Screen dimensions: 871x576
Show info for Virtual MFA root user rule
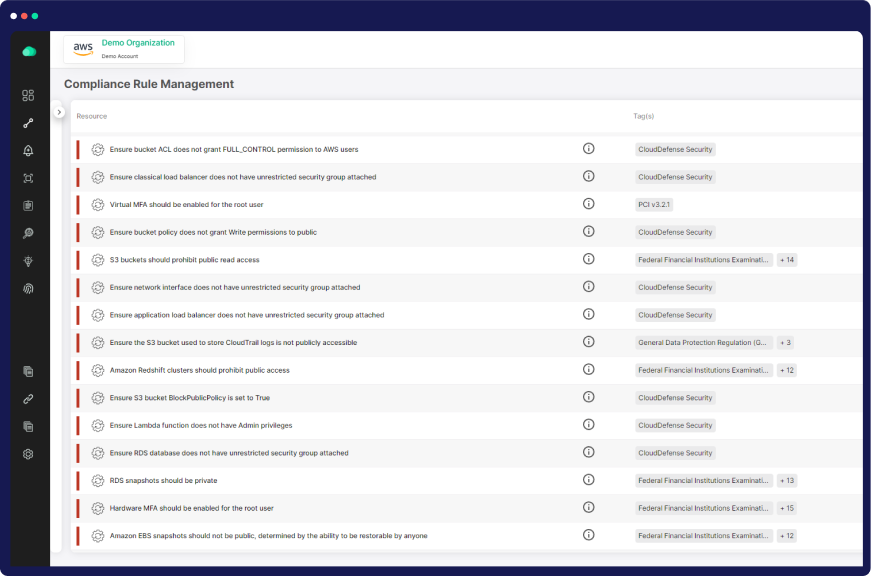pos(588,204)
